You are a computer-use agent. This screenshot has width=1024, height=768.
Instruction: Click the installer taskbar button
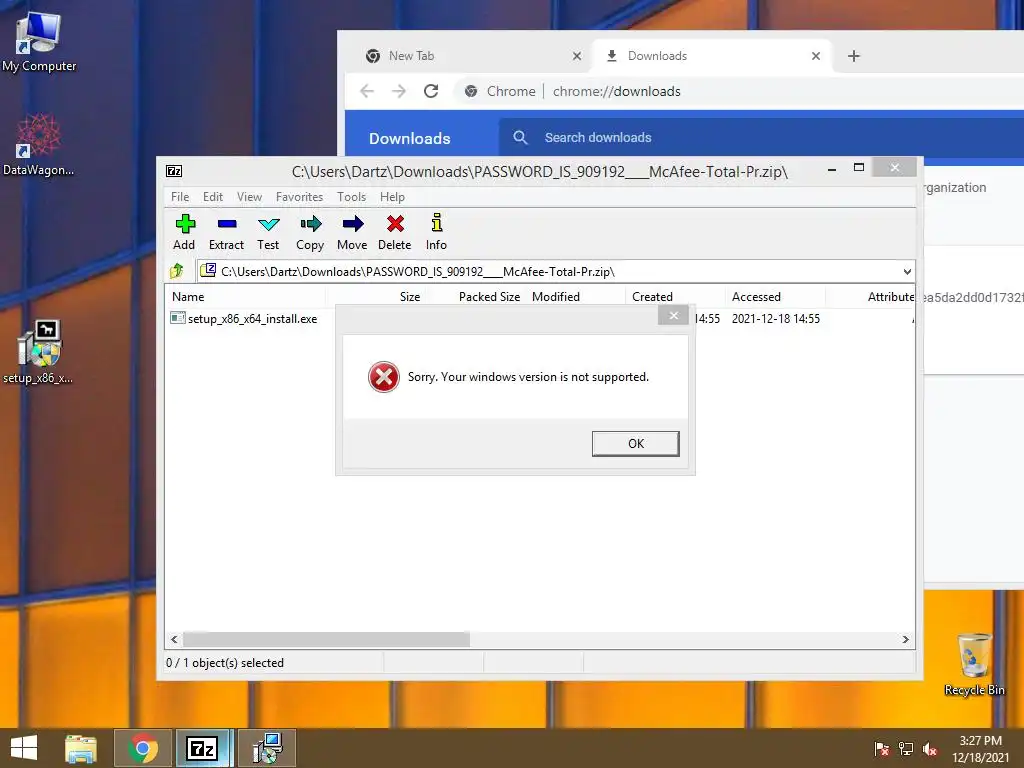coord(266,748)
